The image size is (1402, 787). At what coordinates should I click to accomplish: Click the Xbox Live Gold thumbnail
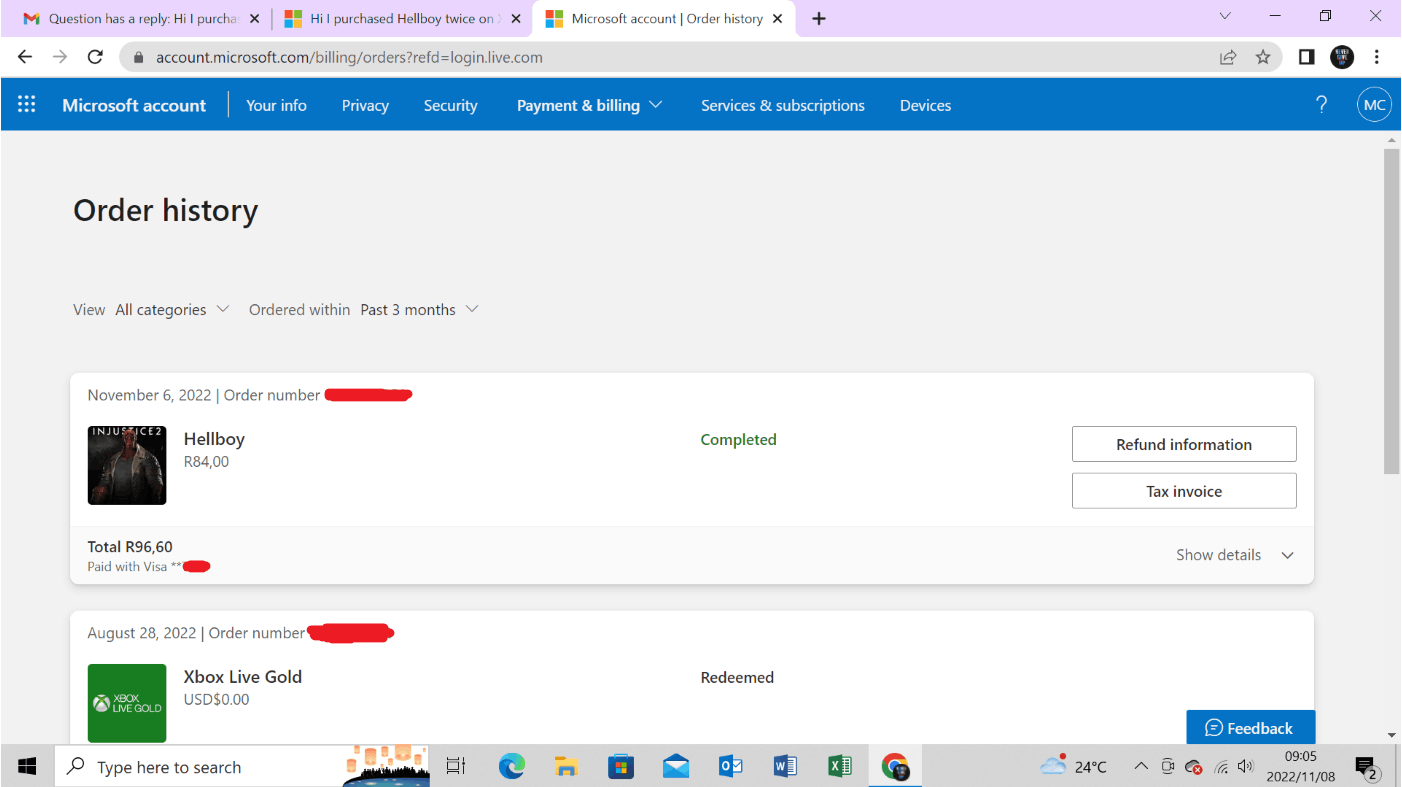[x=127, y=703]
